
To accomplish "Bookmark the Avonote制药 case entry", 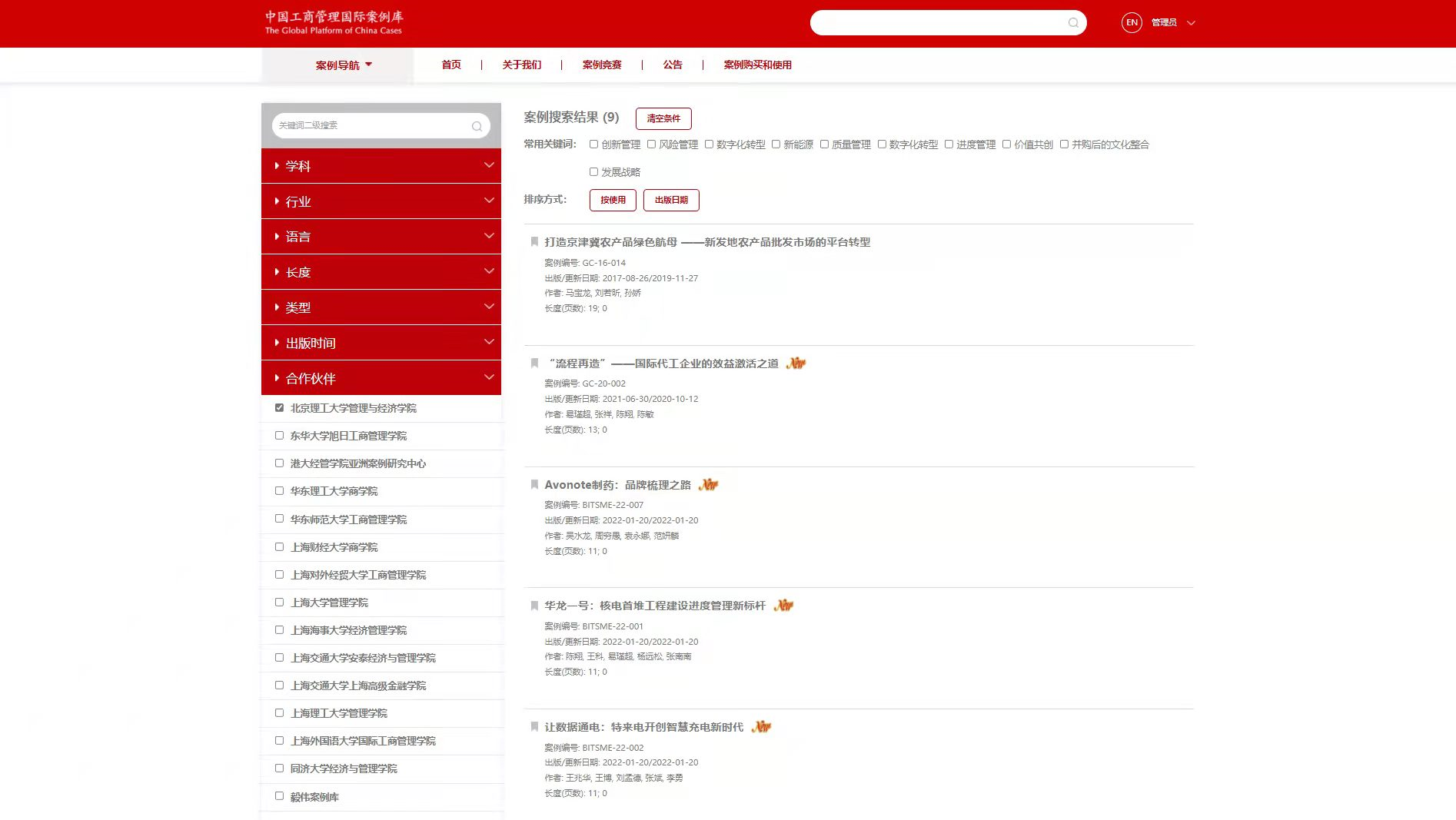I will tap(534, 485).
